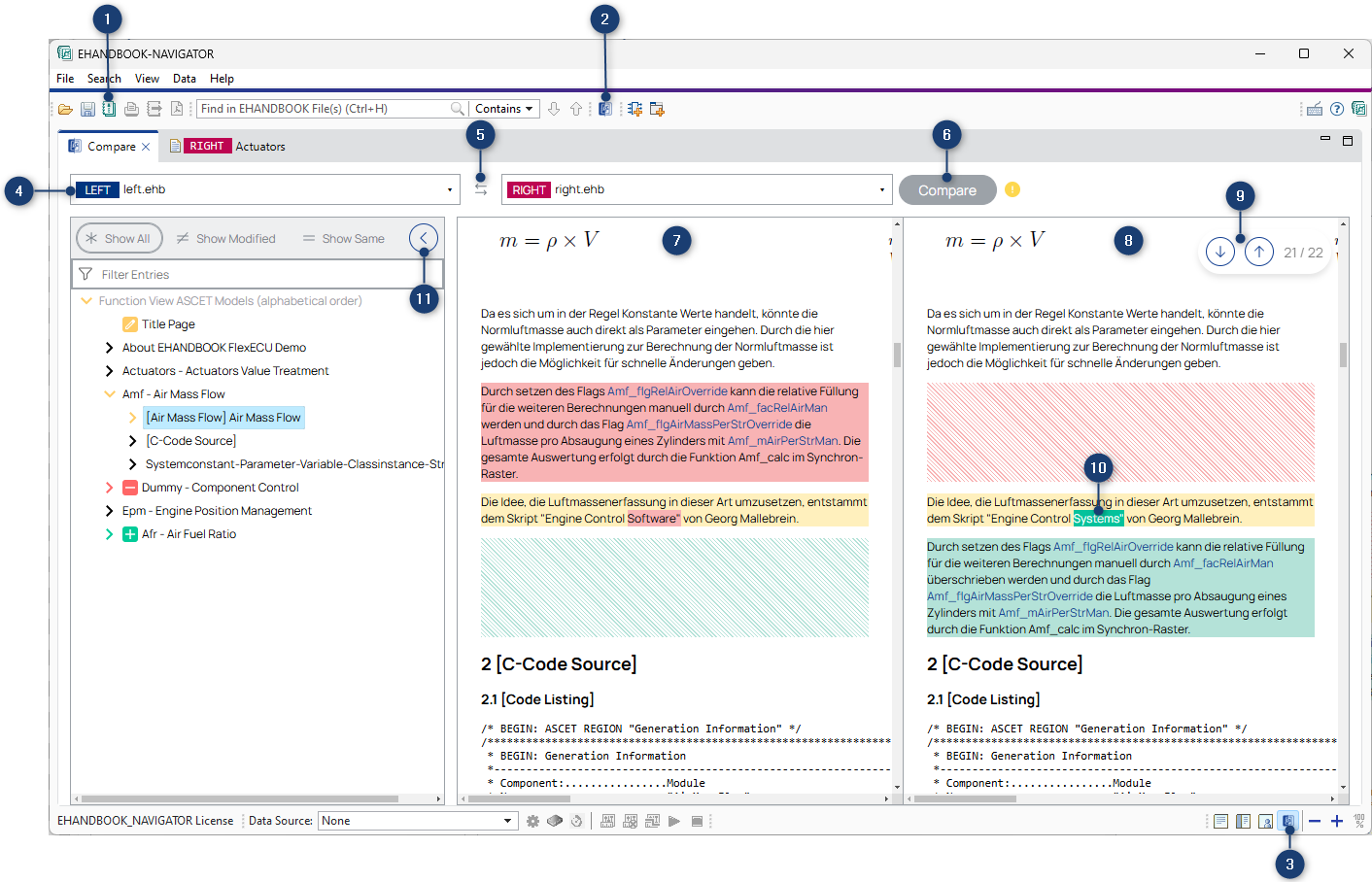Switch to the RIGHT Actuators tab
The image size is (1372, 882).
229,147
